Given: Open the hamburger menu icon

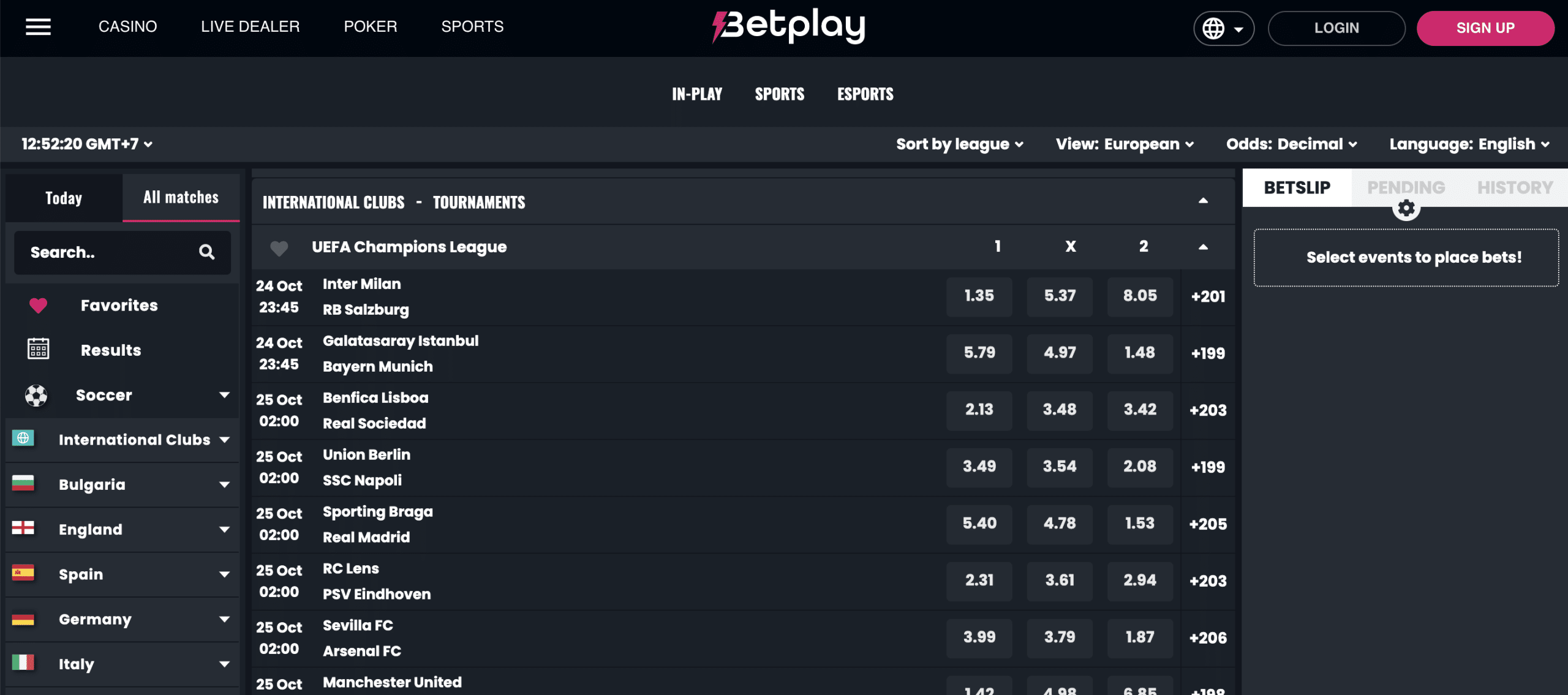Looking at the screenshot, I should pyautogui.click(x=38, y=27).
